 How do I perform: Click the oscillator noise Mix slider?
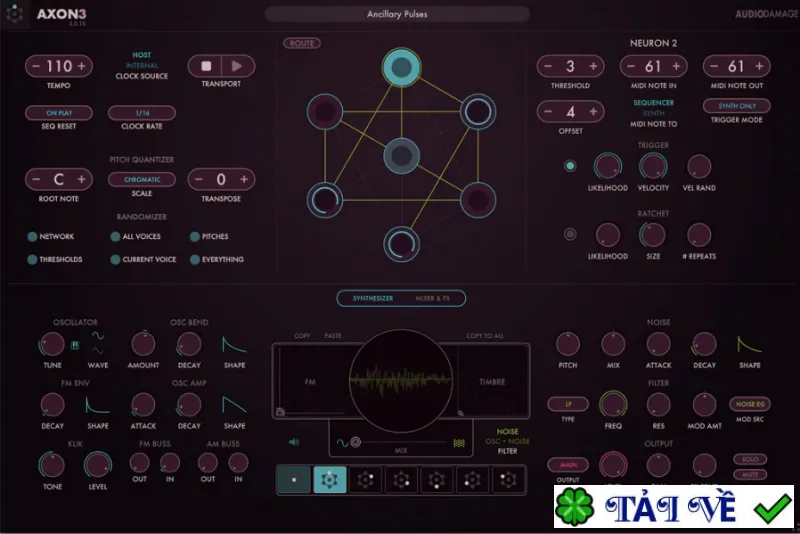[401, 442]
